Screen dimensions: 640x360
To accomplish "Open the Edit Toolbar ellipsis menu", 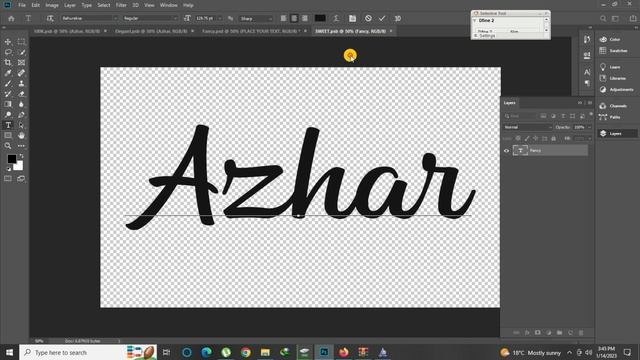I will point(21,146).
